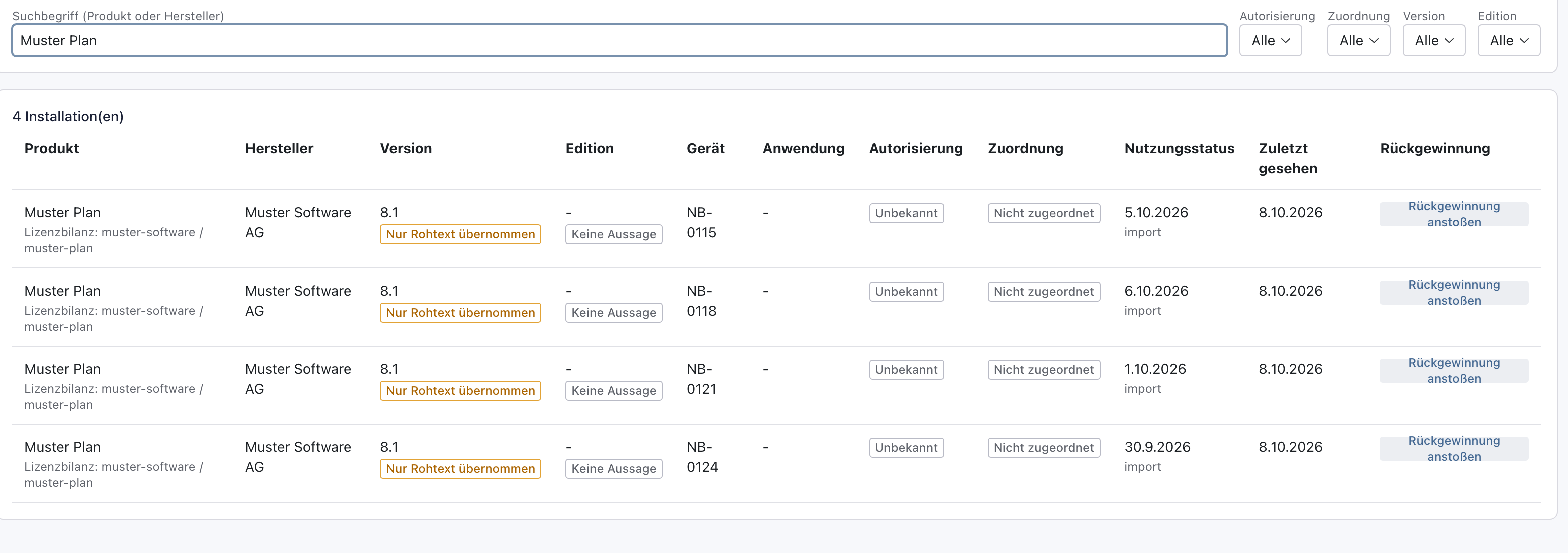
Task: Click Lizenzbilanz subtitle in NB-0115 row
Action: [x=114, y=240]
